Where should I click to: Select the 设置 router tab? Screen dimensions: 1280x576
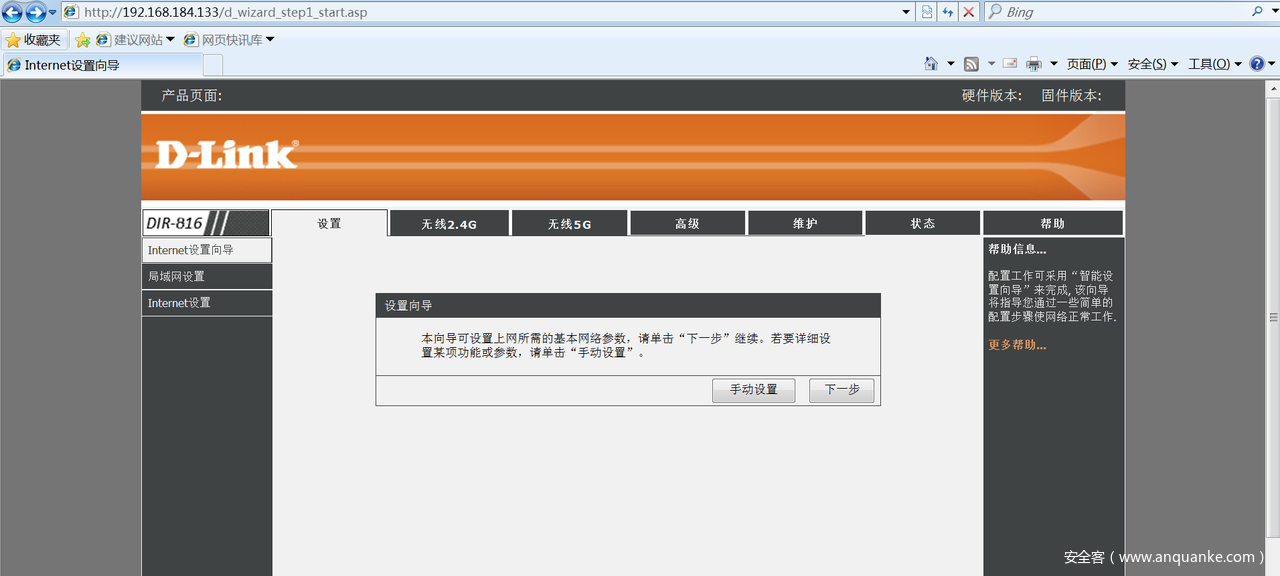pos(329,223)
